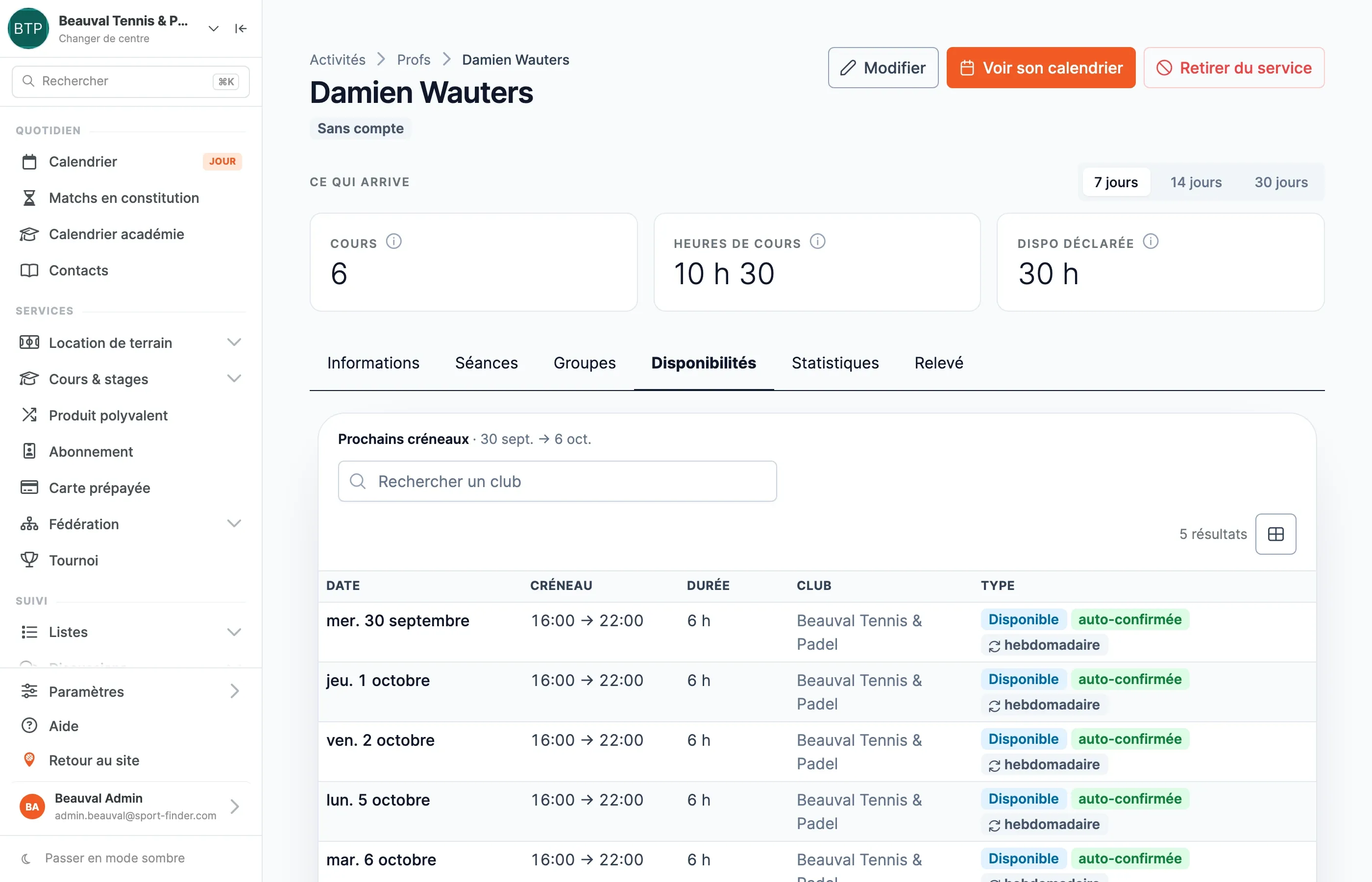This screenshot has width=1372, height=882.
Task: Switch to the Relevé tab
Action: point(938,363)
